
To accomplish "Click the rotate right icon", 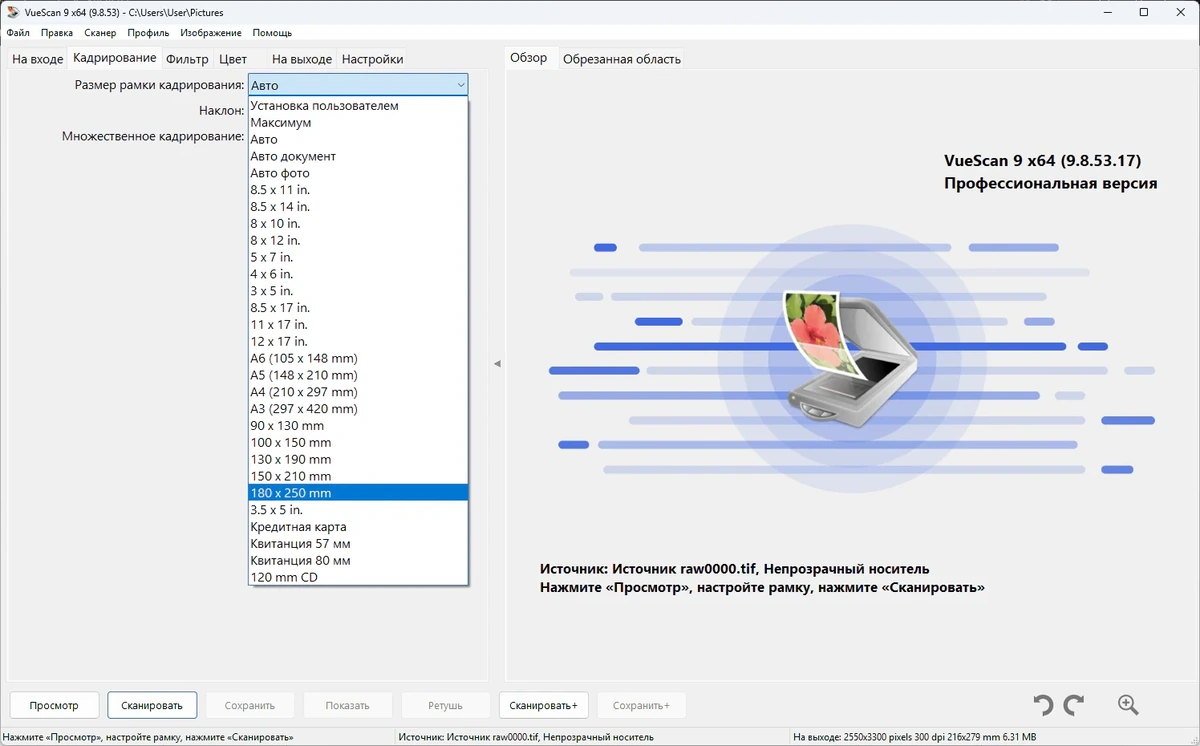I will pyautogui.click(x=1074, y=705).
